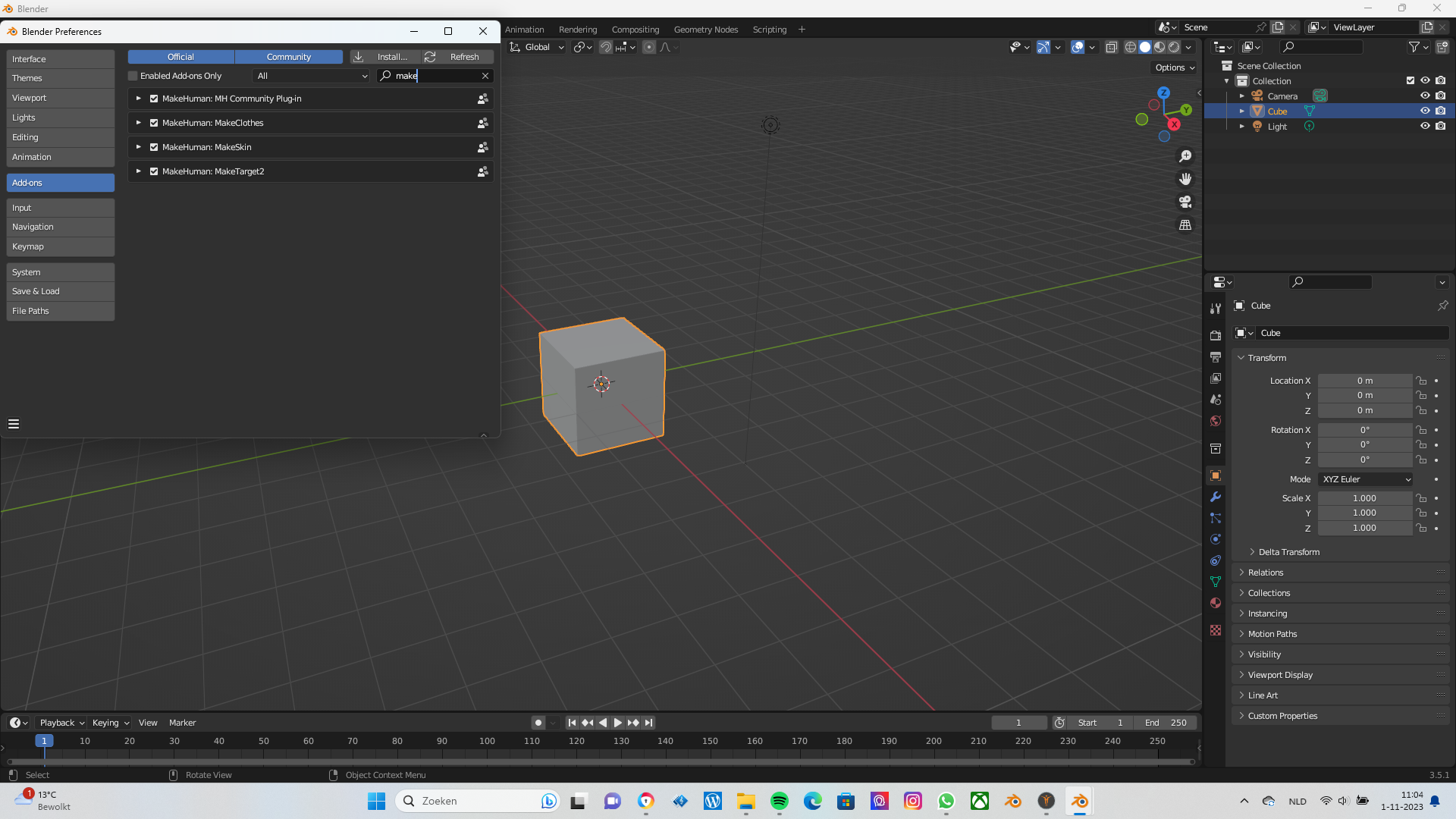The image size is (1456, 819).
Task: Open the View Layer properties tab
Action: click(x=1216, y=378)
